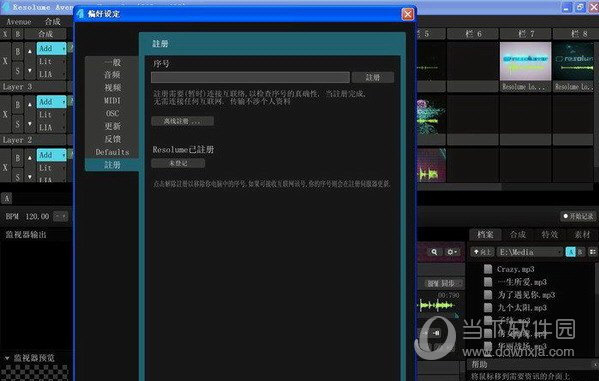
Task: Expand the BPM minus/plus dropdown next to 120.00
Action: click(x=60, y=216)
